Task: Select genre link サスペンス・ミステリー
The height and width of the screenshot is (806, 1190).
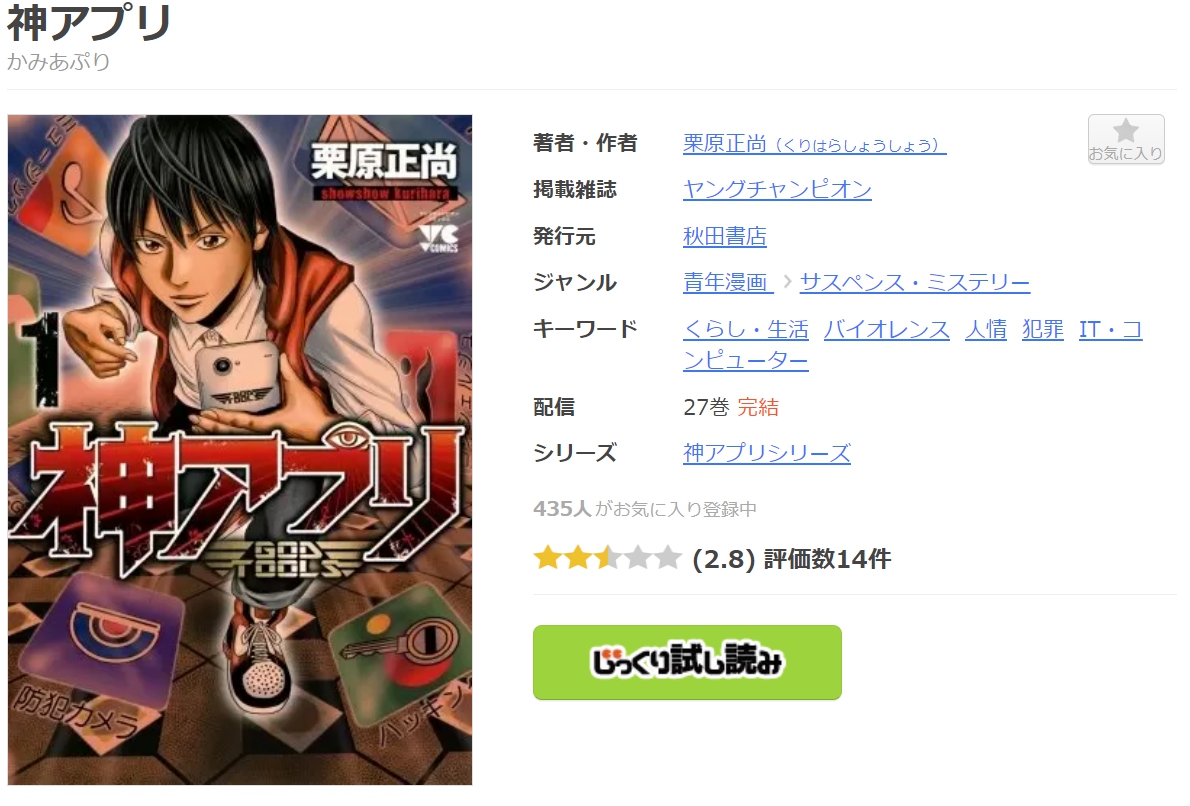Action: [915, 282]
